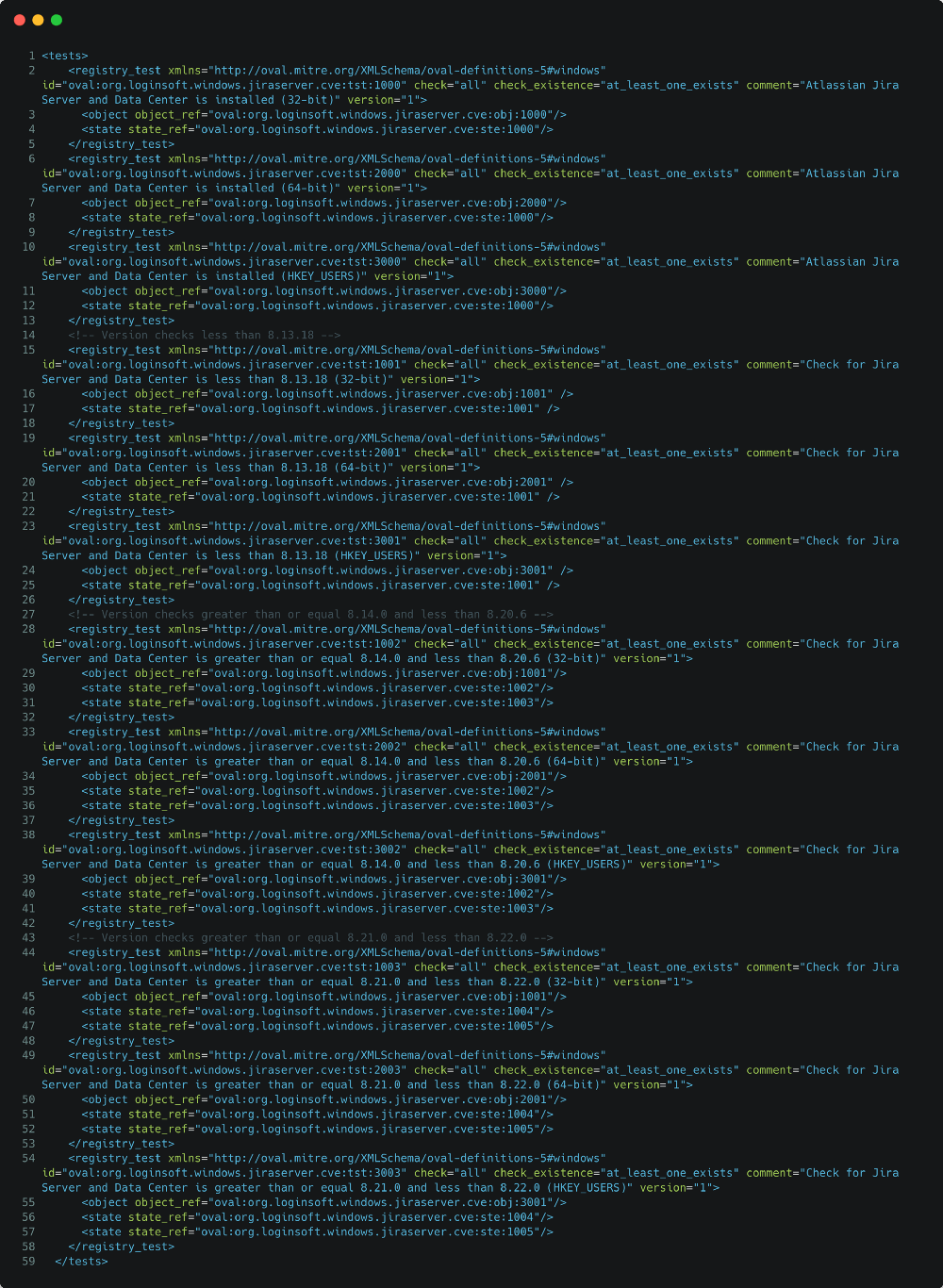
Task: Click the red close traffic light button
Action: pyautogui.click(x=19, y=18)
